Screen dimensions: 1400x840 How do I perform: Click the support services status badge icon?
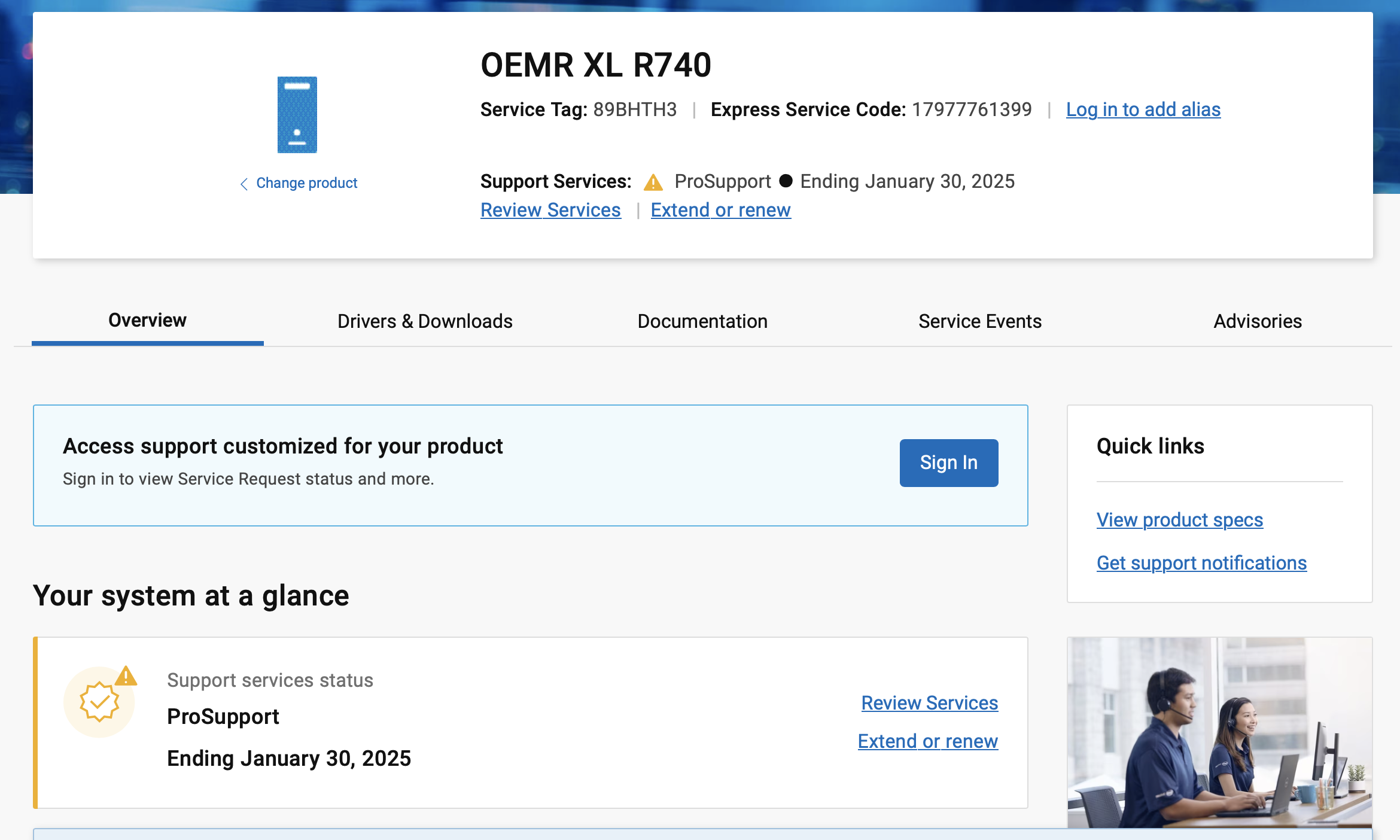coord(100,701)
